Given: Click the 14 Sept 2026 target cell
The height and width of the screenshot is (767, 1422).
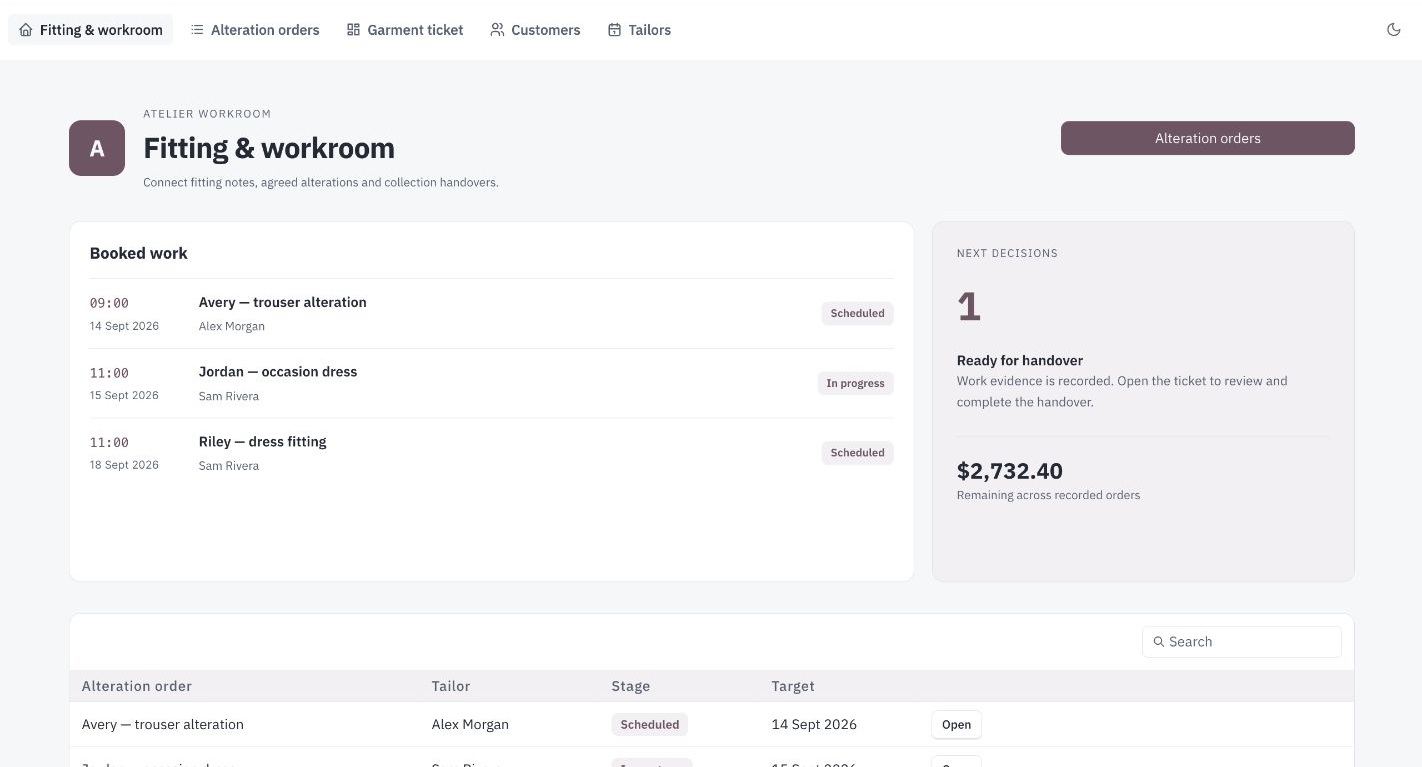Looking at the screenshot, I should (x=814, y=724).
